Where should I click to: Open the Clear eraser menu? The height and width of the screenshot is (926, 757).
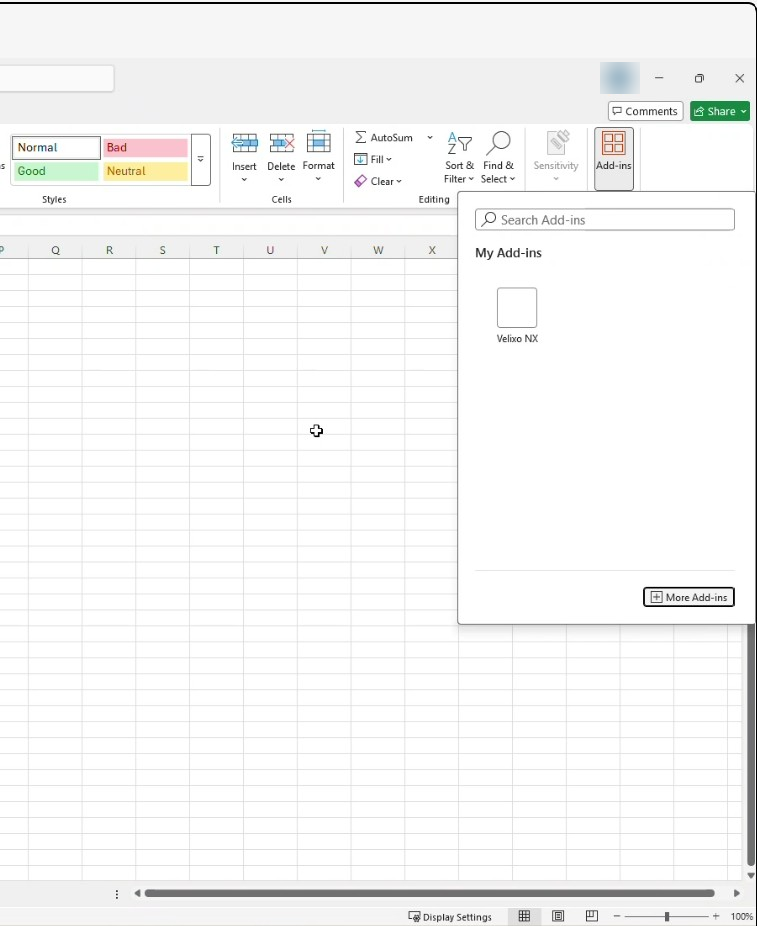point(378,181)
